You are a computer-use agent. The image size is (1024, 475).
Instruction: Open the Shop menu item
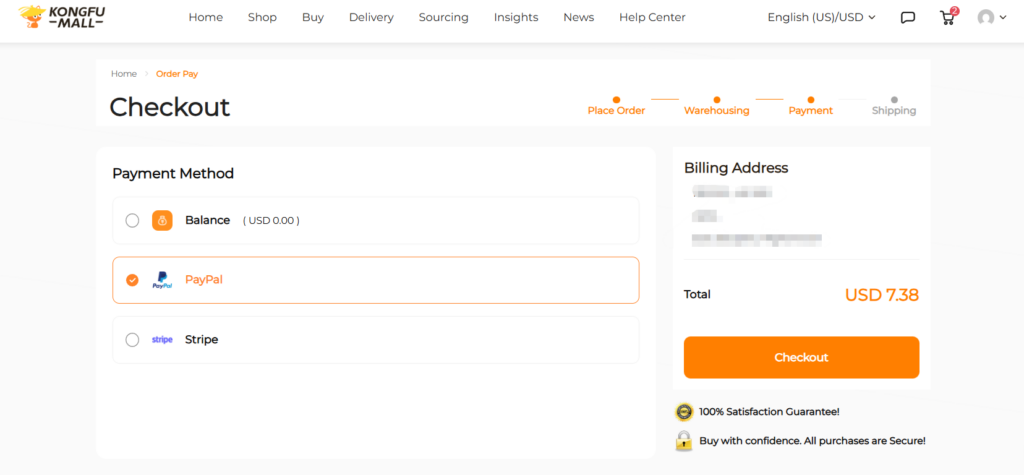263,18
